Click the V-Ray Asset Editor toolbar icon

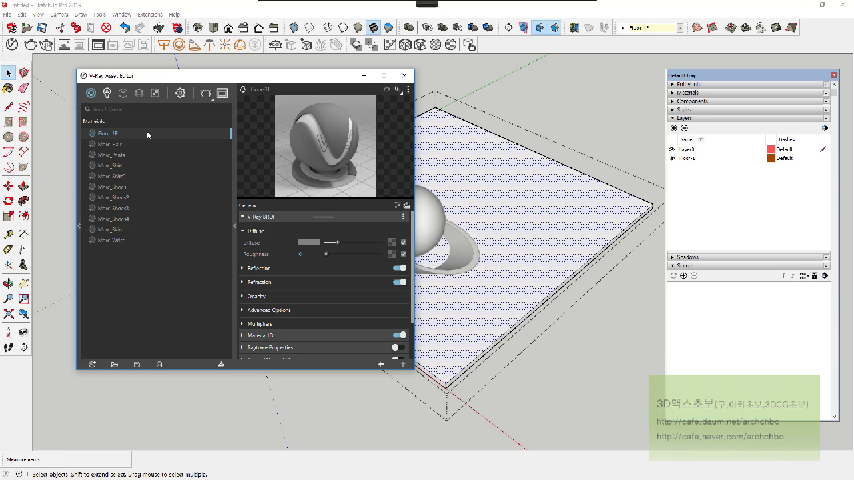[x=12, y=45]
